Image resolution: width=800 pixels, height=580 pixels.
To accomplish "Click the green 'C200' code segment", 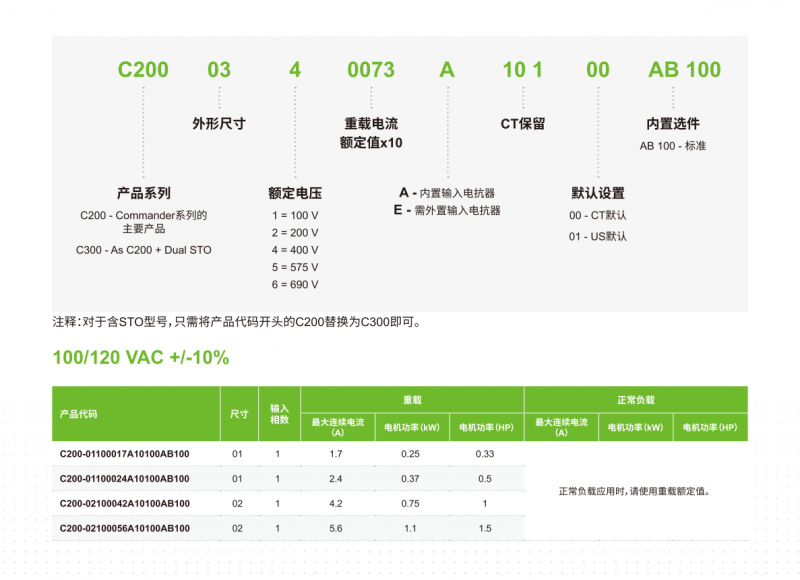I will pos(143,70).
